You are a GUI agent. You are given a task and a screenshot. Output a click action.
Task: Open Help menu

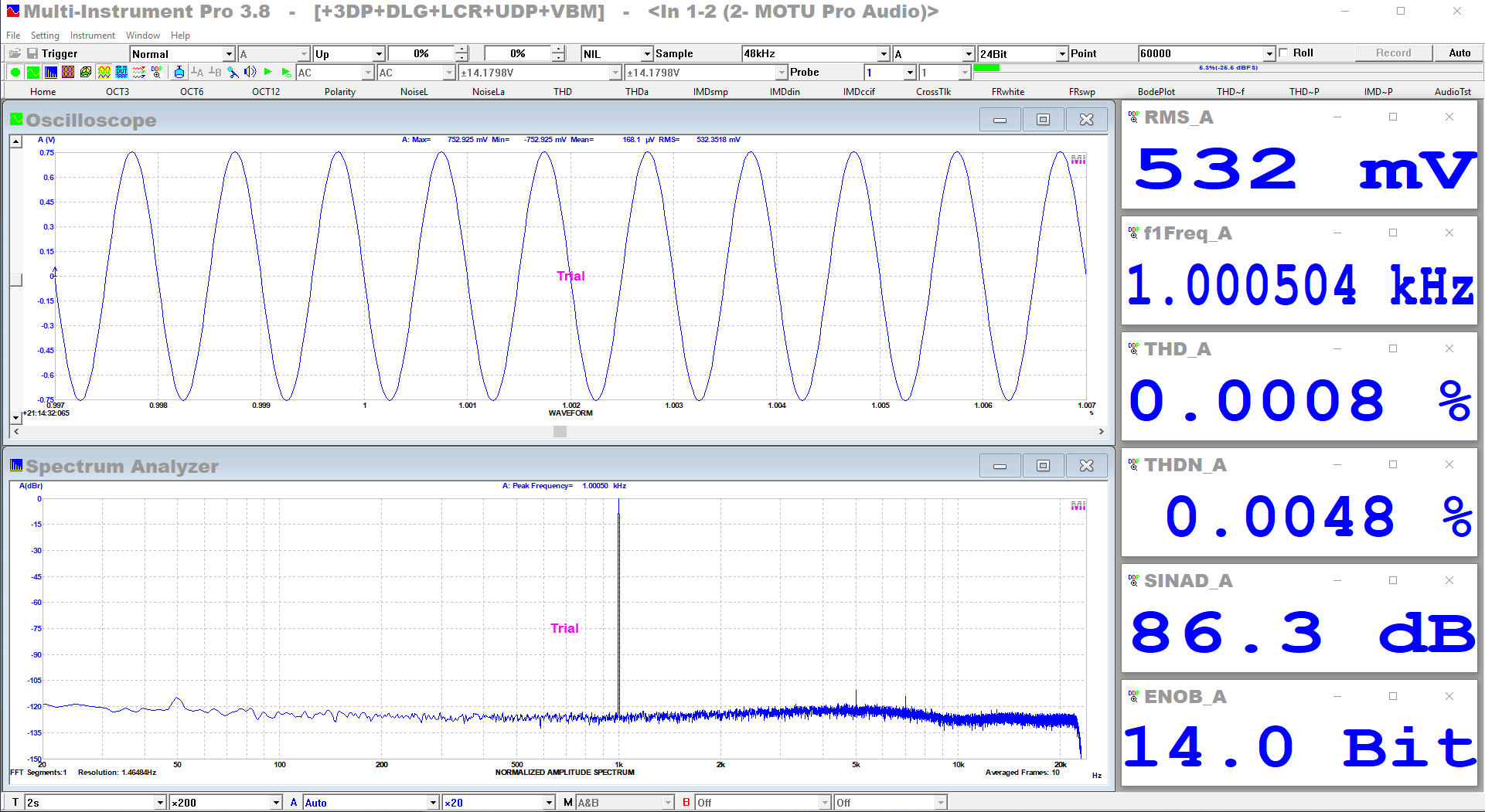point(180,36)
